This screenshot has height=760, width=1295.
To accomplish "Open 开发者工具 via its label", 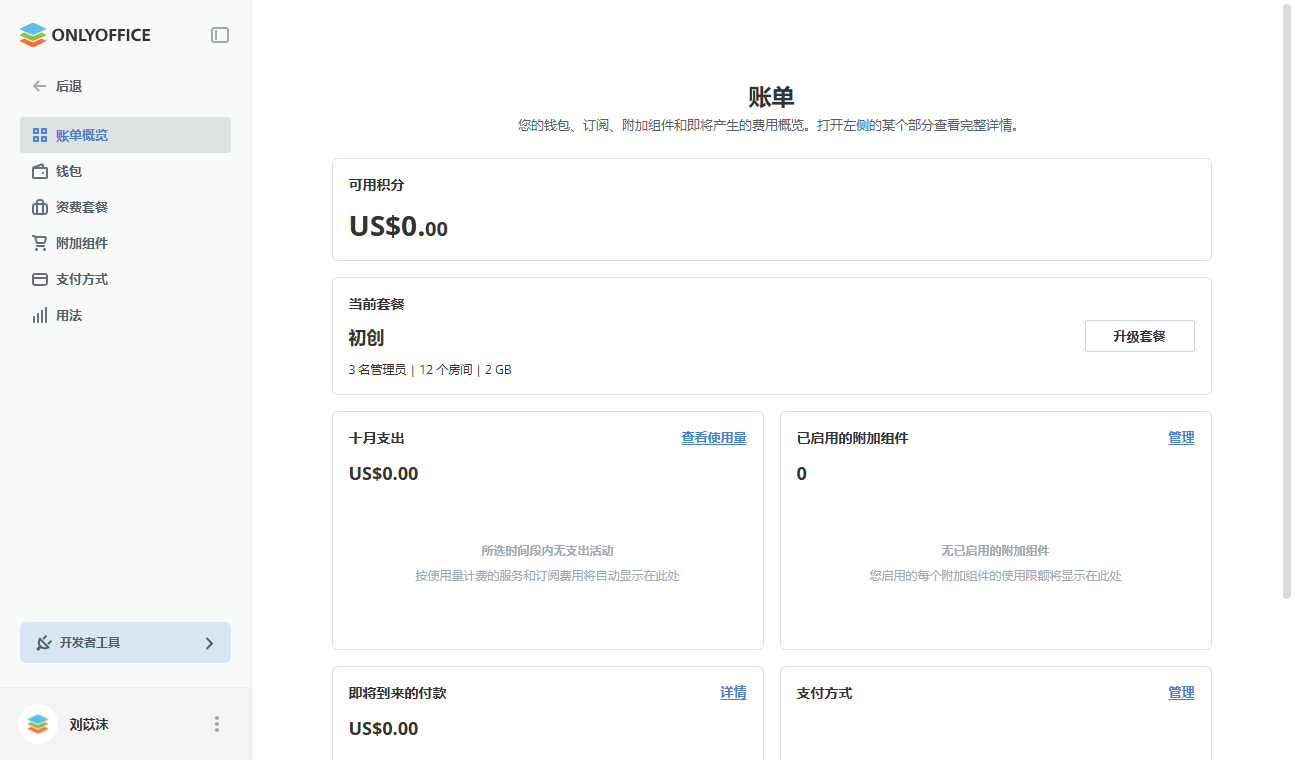I will click(90, 643).
